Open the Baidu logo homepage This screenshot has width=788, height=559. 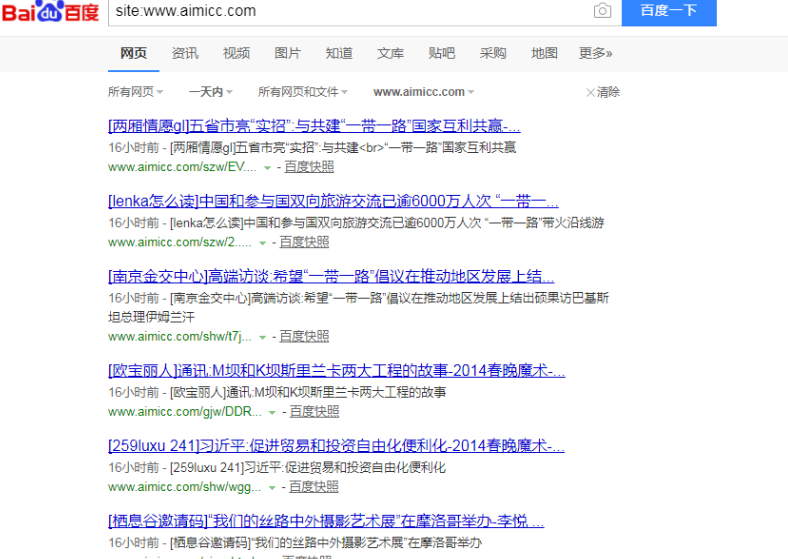tap(50, 11)
